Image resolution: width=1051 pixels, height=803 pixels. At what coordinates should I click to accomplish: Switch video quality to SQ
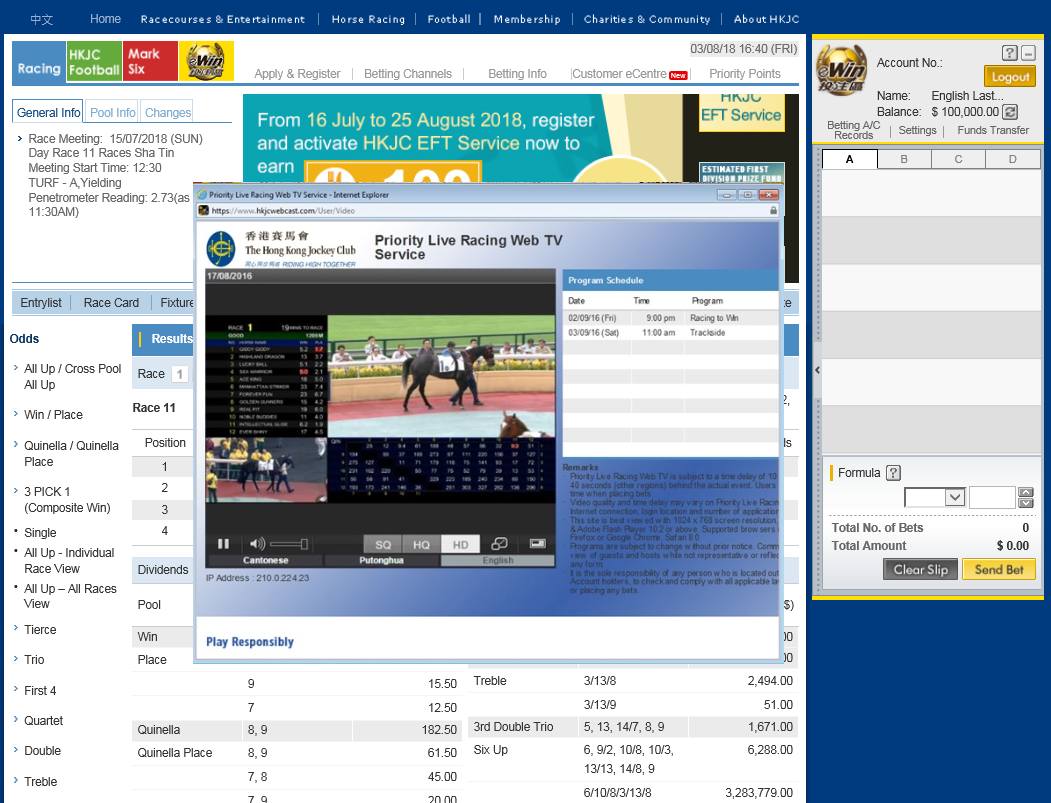pos(382,545)
